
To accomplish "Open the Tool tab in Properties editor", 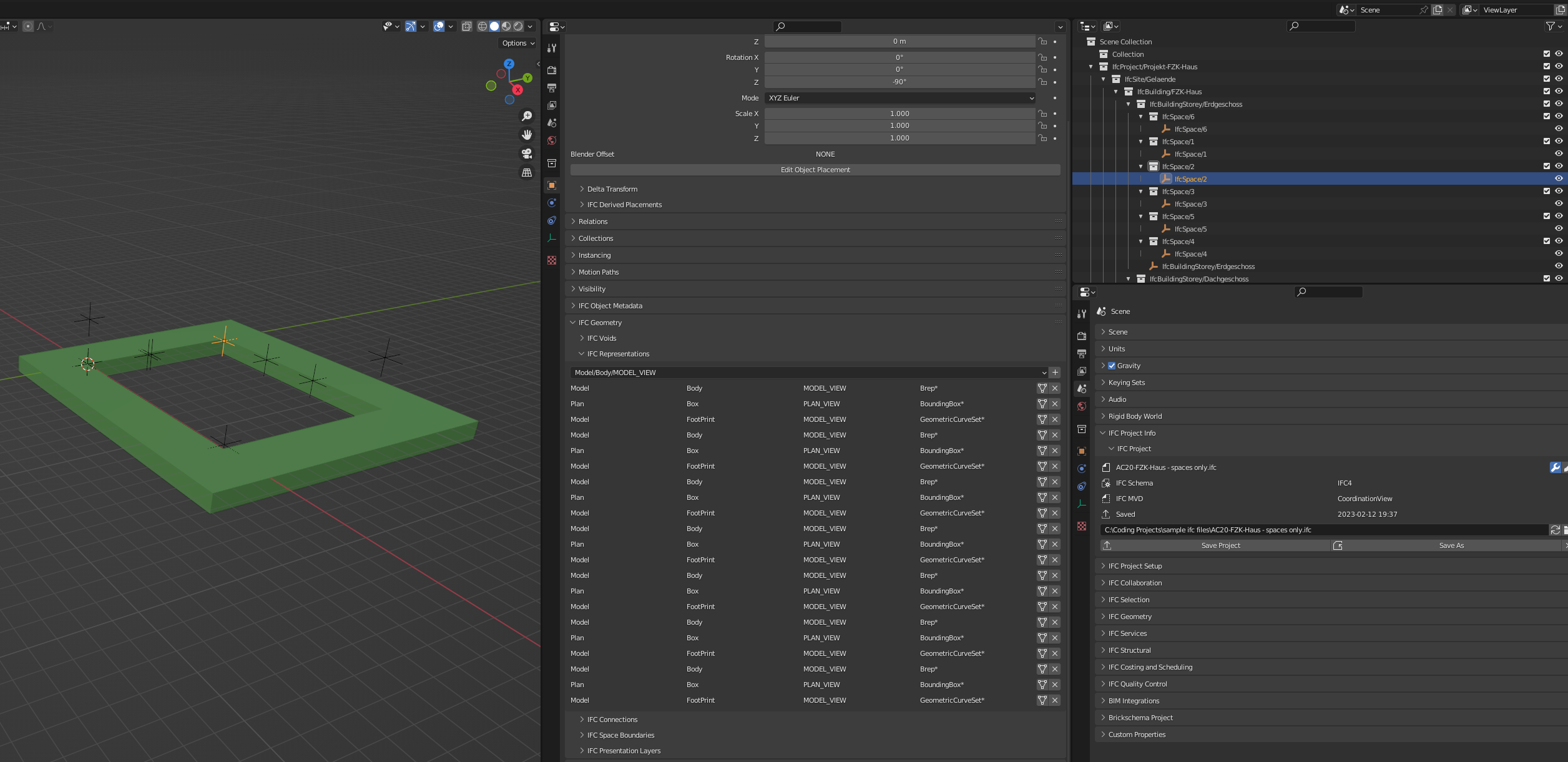I will pyautogui.click(x=552, y=48).
